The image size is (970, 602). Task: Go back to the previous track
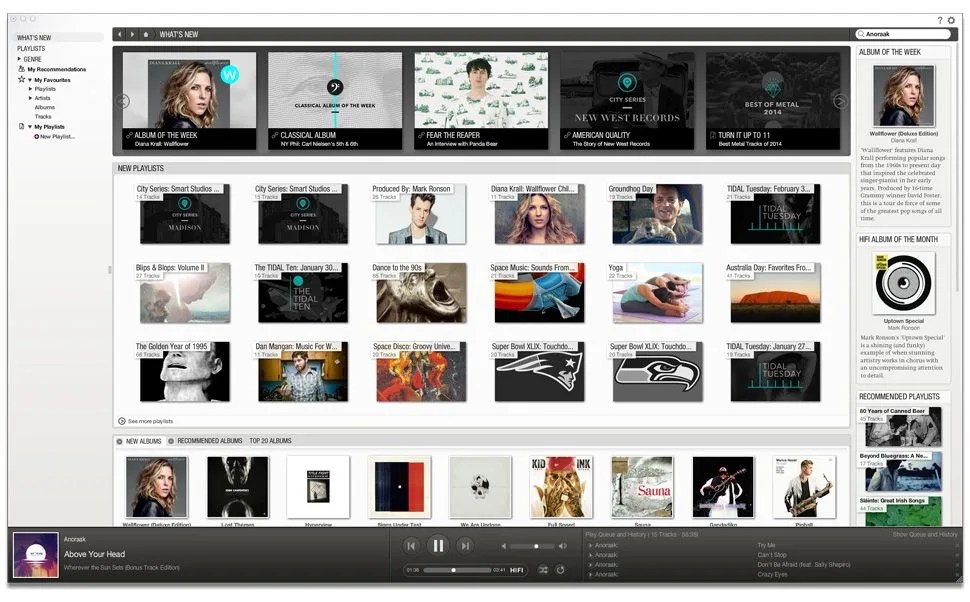click(x=410, y=545)
